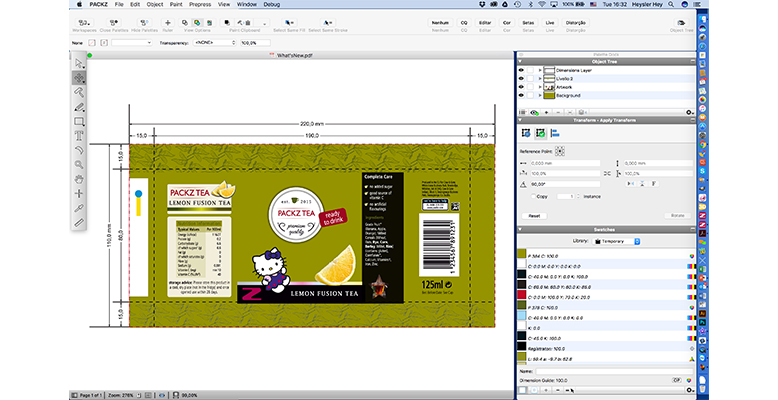The width and height of the screenshot is (778, 400).
Task: Select the red C:0 M:100 Y:70 K:20 swatch
Action: point(605,297)
